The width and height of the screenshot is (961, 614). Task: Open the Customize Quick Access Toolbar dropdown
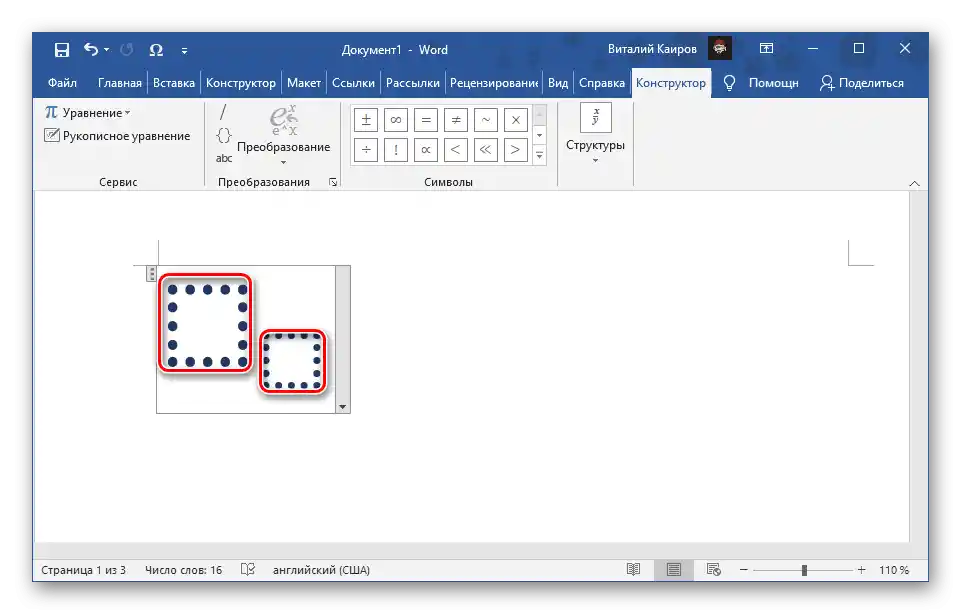[184, 50]
